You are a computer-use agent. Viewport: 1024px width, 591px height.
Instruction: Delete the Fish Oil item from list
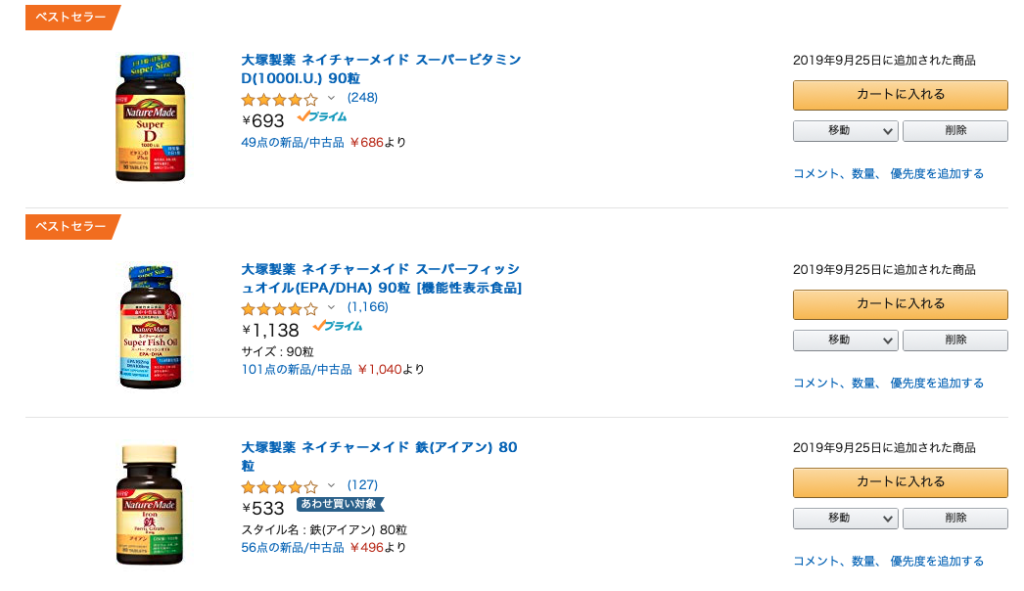point(955,340)
